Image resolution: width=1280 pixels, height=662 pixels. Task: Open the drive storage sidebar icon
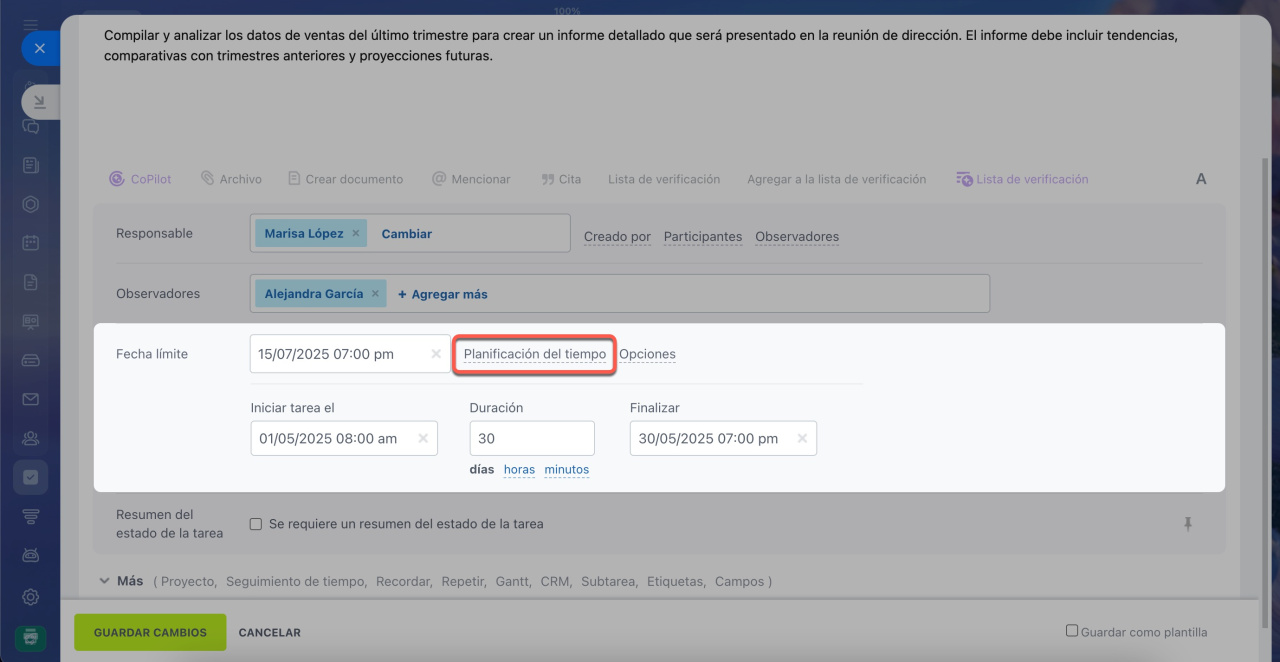tap(31, 360)
